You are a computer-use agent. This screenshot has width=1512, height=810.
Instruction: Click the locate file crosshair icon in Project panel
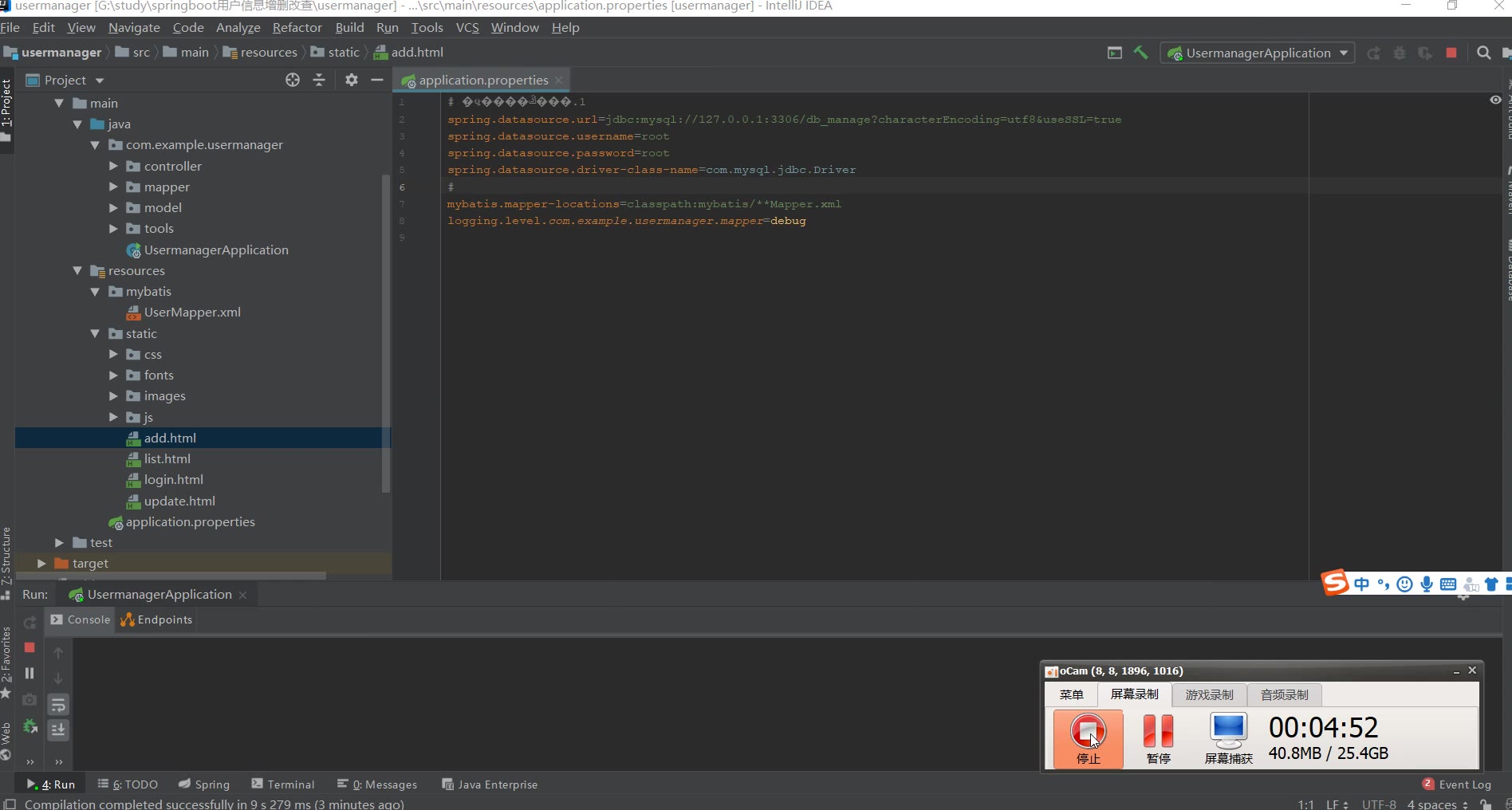[x=293, y=80]
